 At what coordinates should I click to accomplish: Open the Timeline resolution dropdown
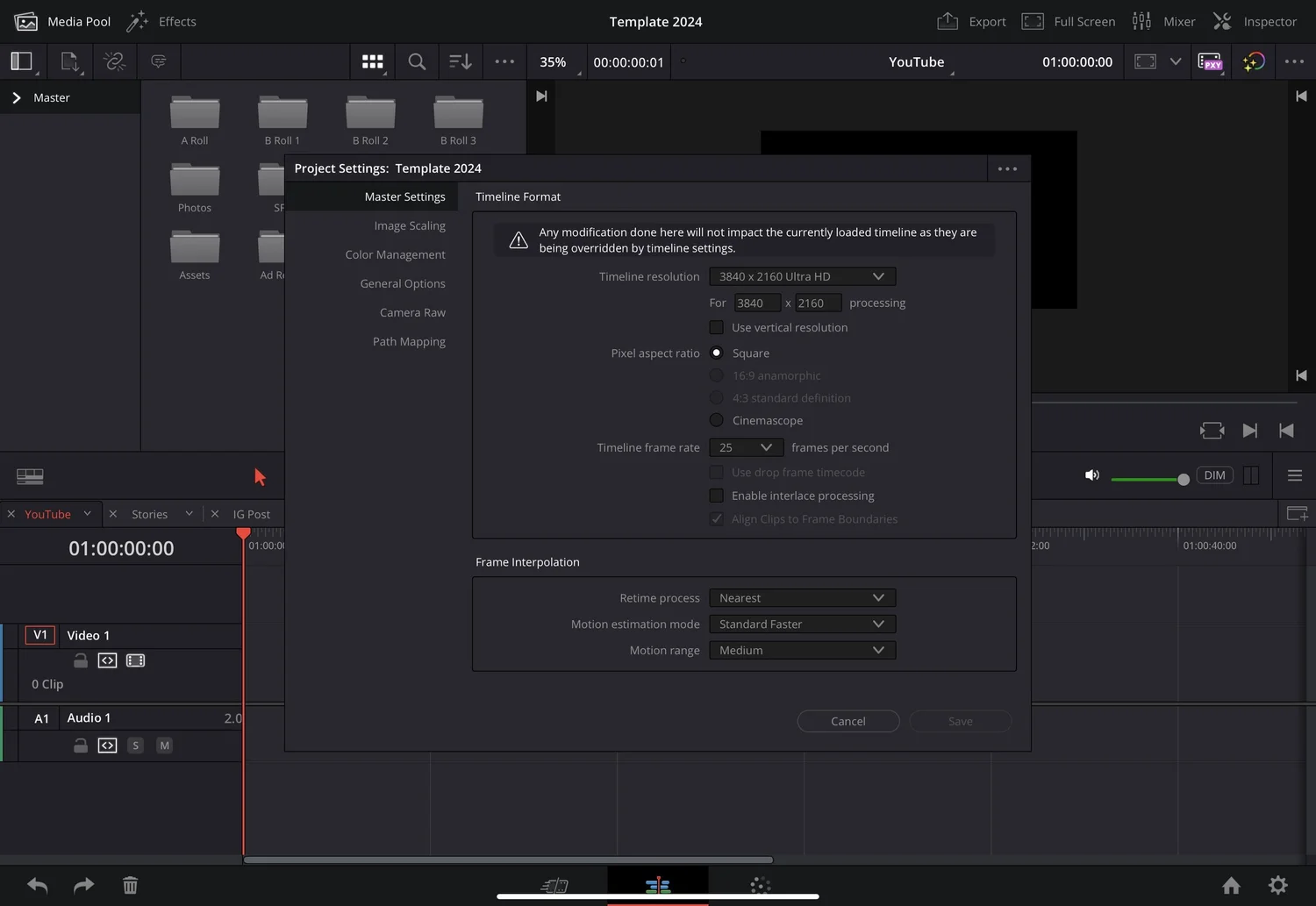coord(800,276)
